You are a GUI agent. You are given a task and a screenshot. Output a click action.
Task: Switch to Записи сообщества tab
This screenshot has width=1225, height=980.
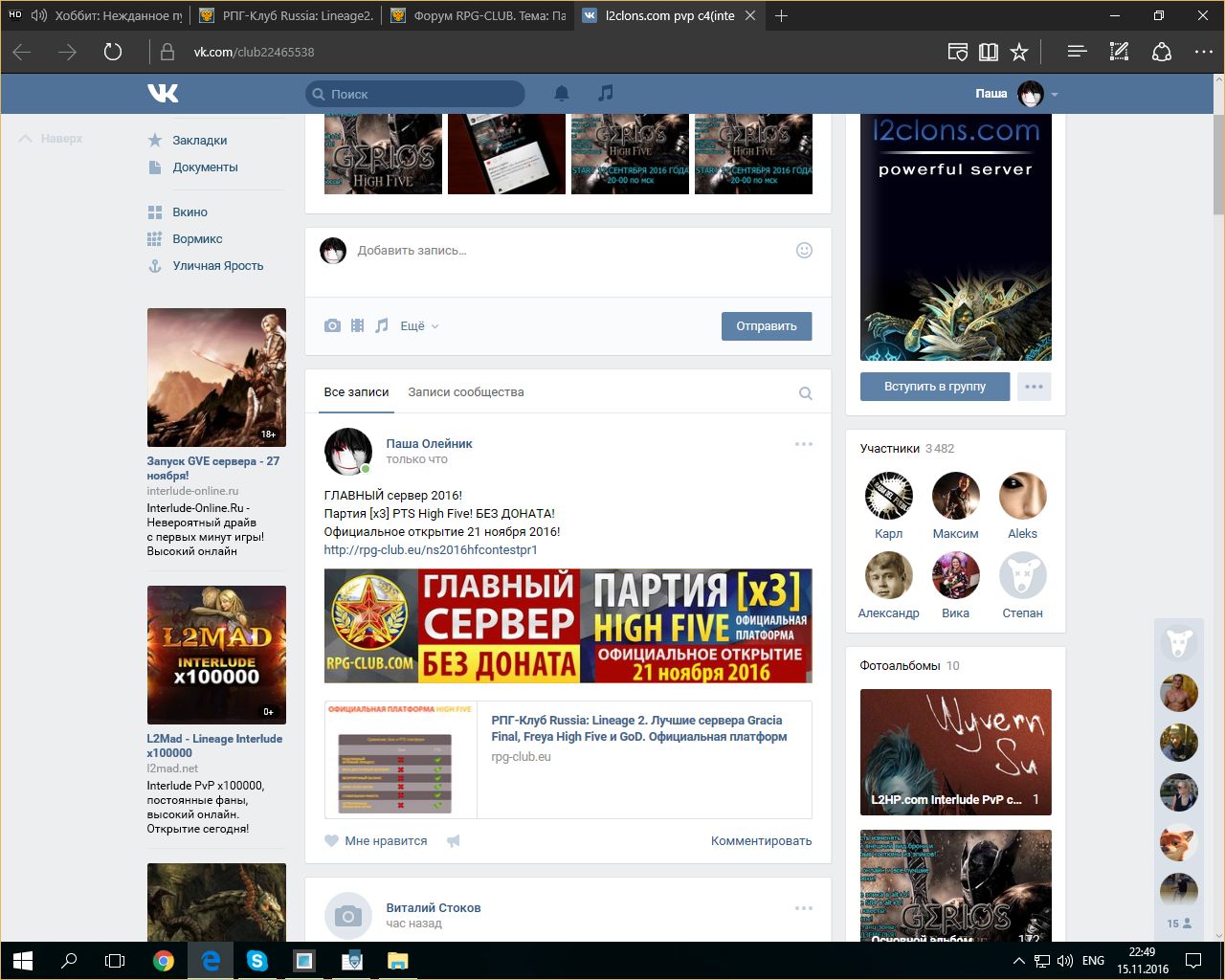(x=465, y=392)
